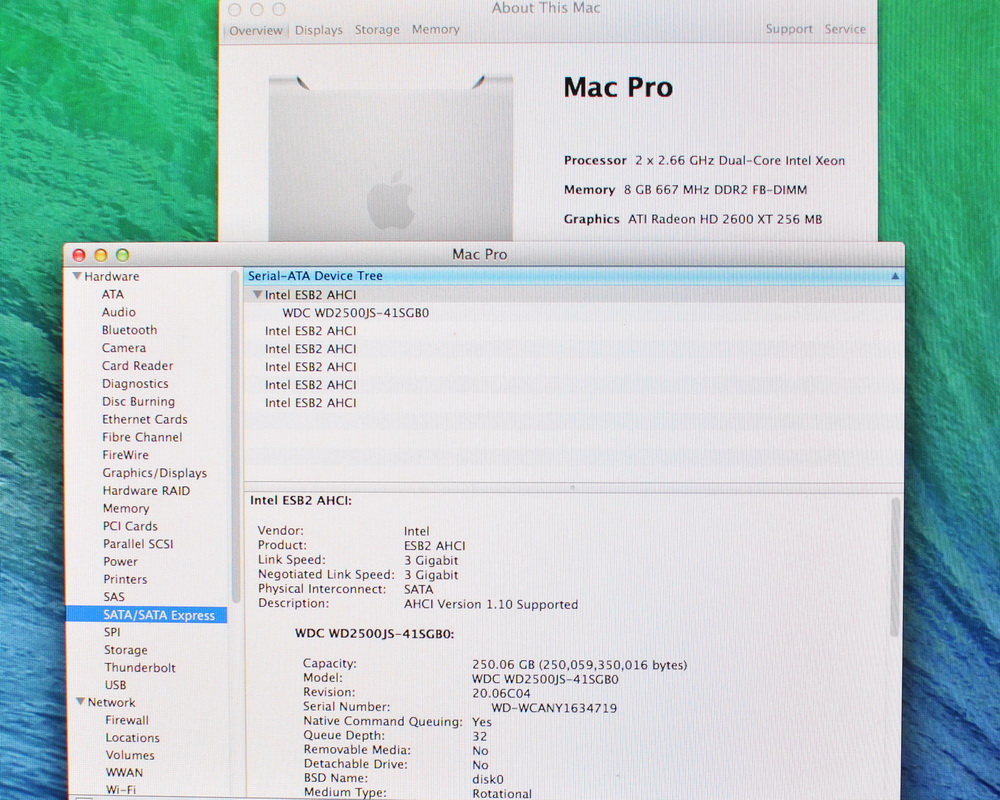
Task: Click the Service link in About This Mac
Action: 845,29
